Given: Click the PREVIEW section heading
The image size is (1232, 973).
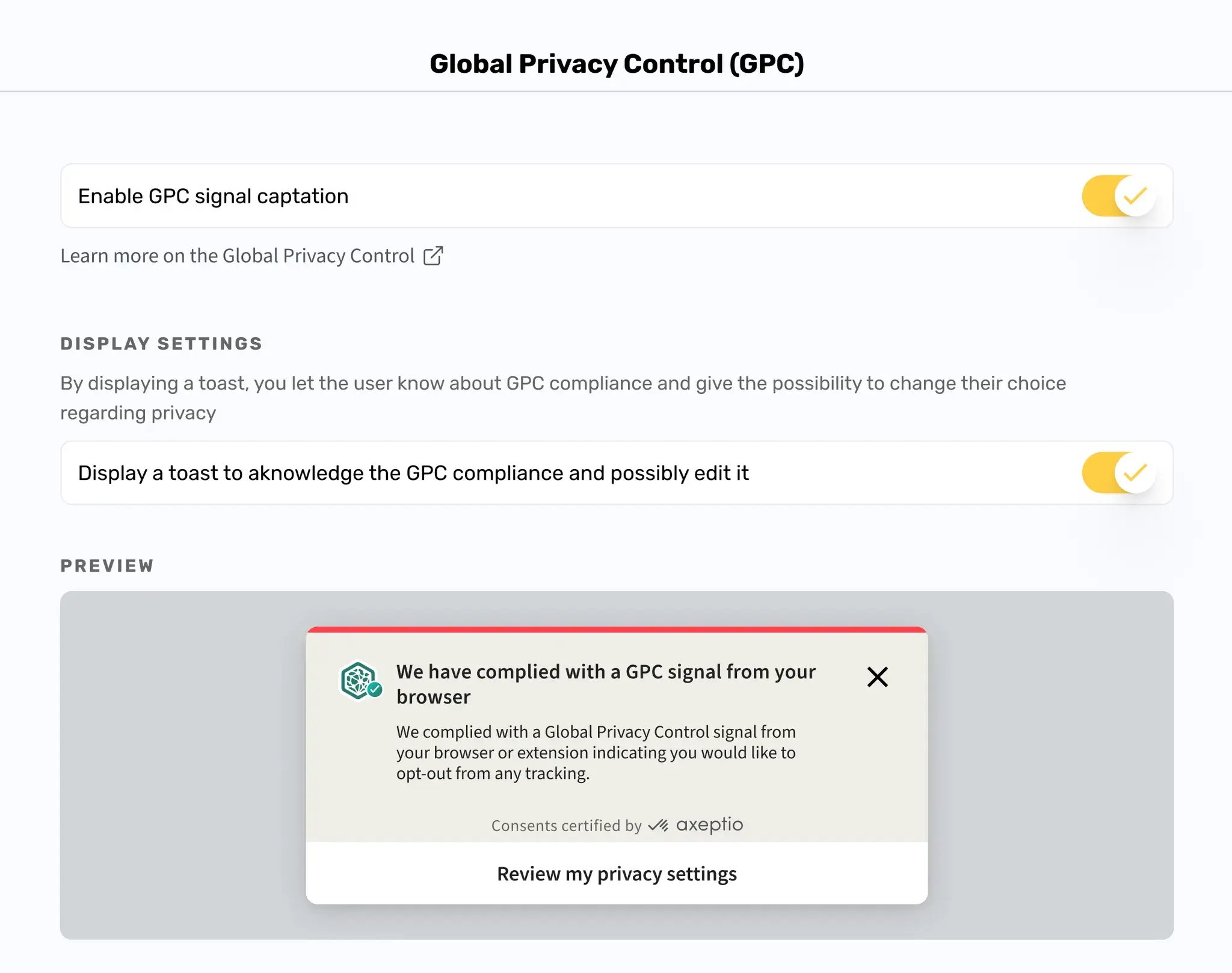Looking at the screenshot, I should (x=107, y=566).
